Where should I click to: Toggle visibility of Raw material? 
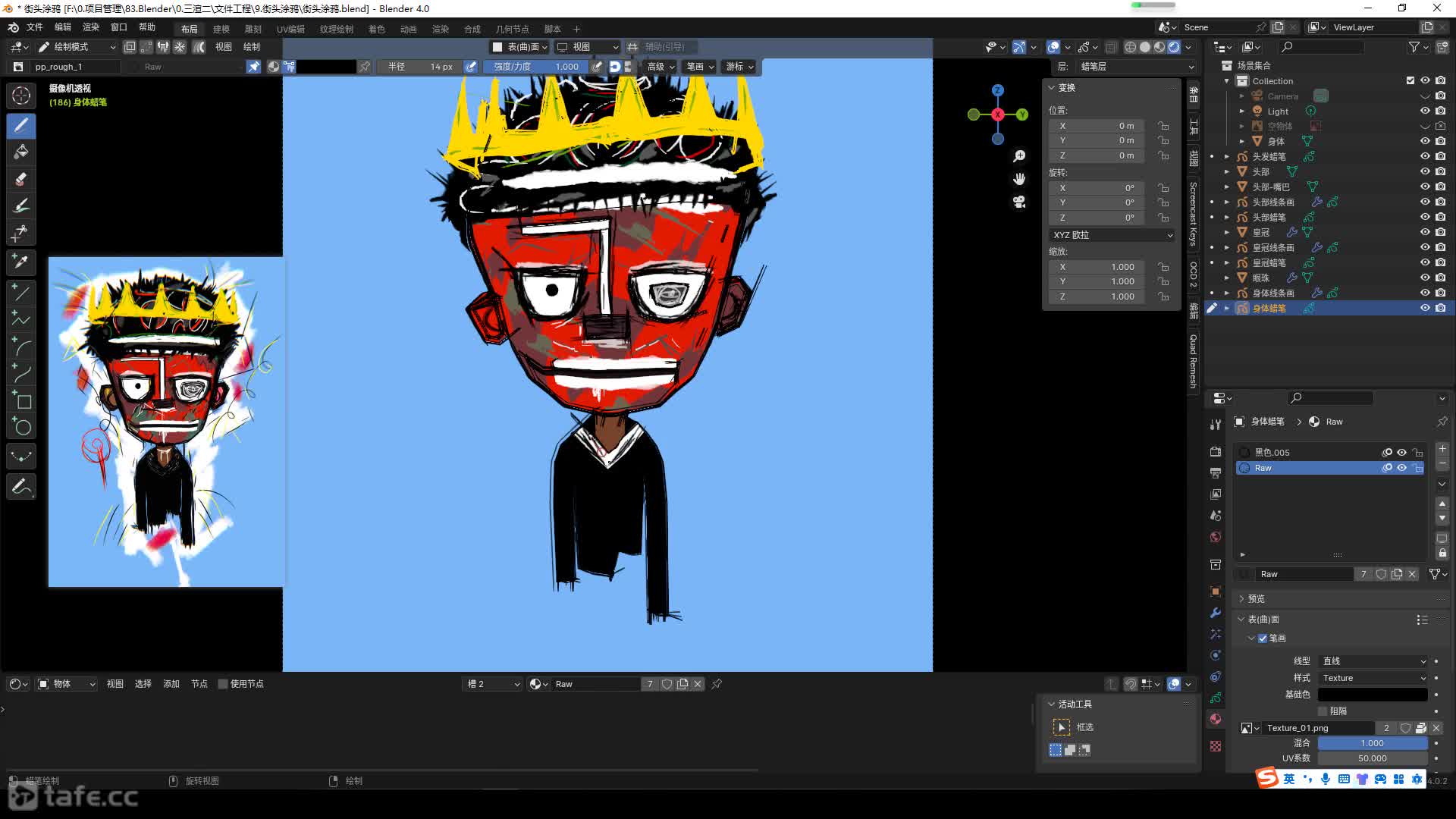[1402, 468]
